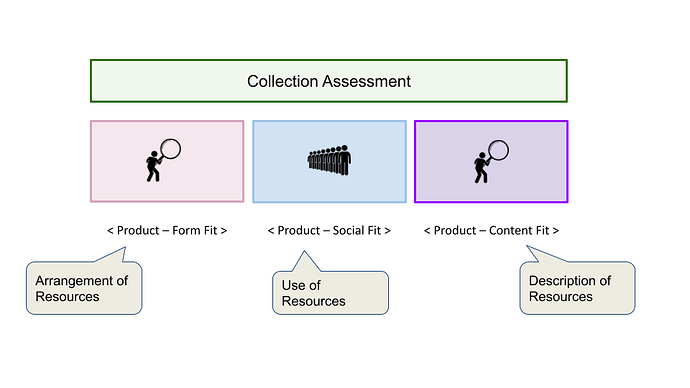Select the crowd of people icon

329,160
